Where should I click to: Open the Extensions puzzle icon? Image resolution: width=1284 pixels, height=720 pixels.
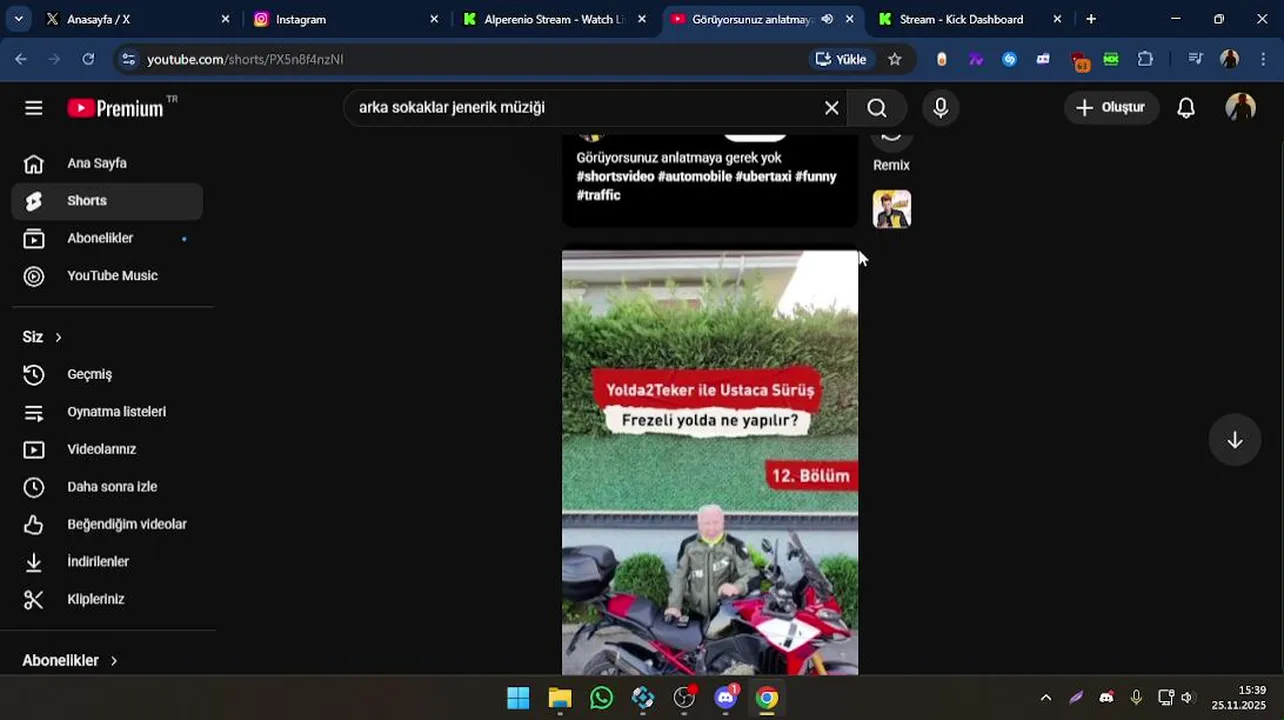click(x=1146, y=59)
